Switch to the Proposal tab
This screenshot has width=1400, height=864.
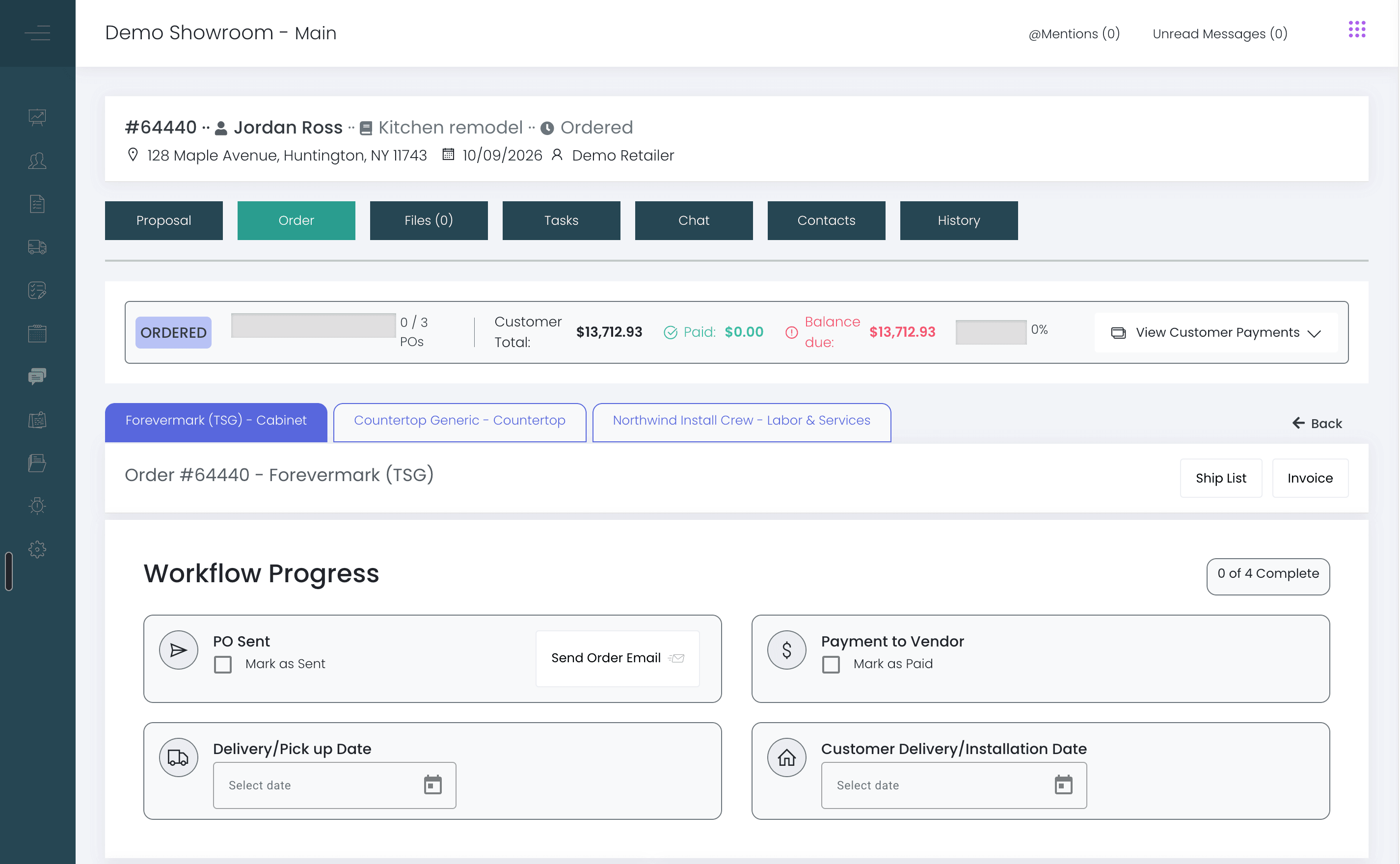tap(164, 220)
